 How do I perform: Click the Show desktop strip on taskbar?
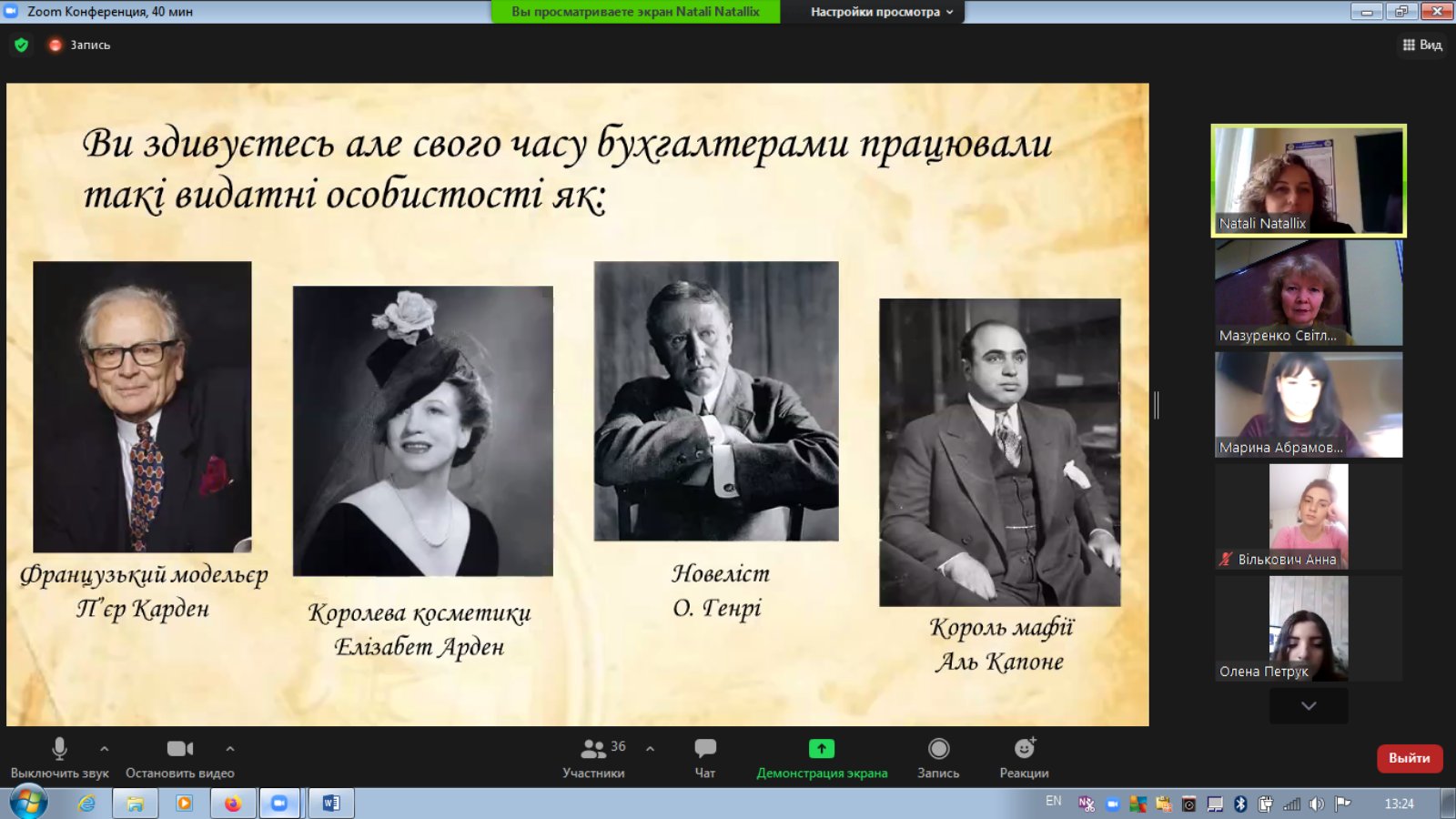click(1449, 804)
